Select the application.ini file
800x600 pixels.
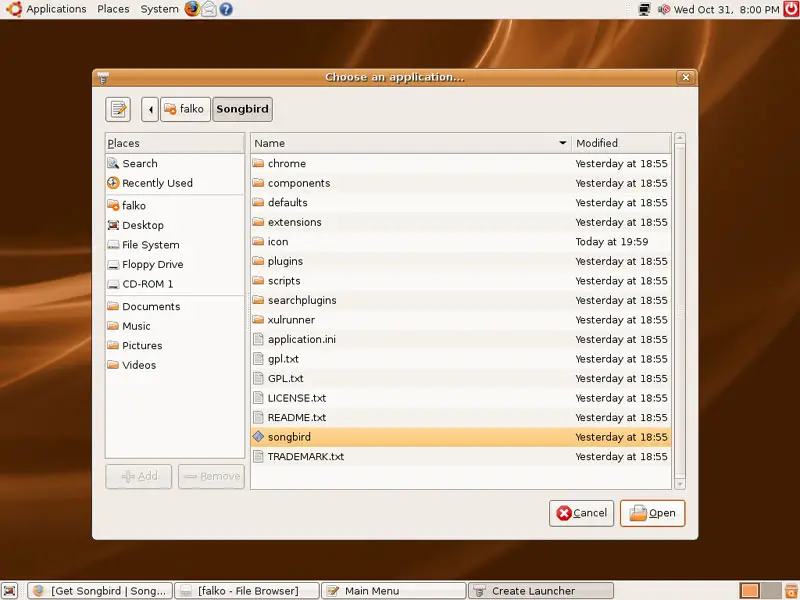pyautogui.click(x=461, y=339)
